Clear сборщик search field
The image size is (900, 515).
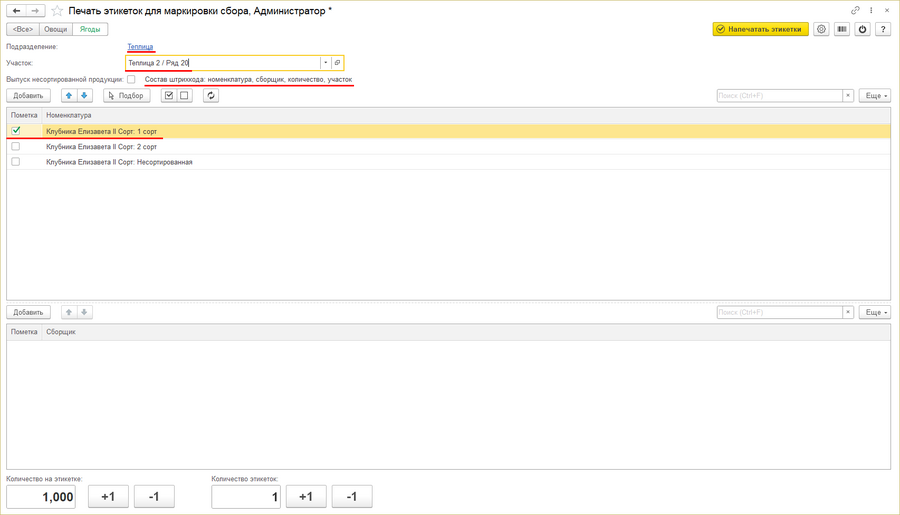[x=848, y=312]
